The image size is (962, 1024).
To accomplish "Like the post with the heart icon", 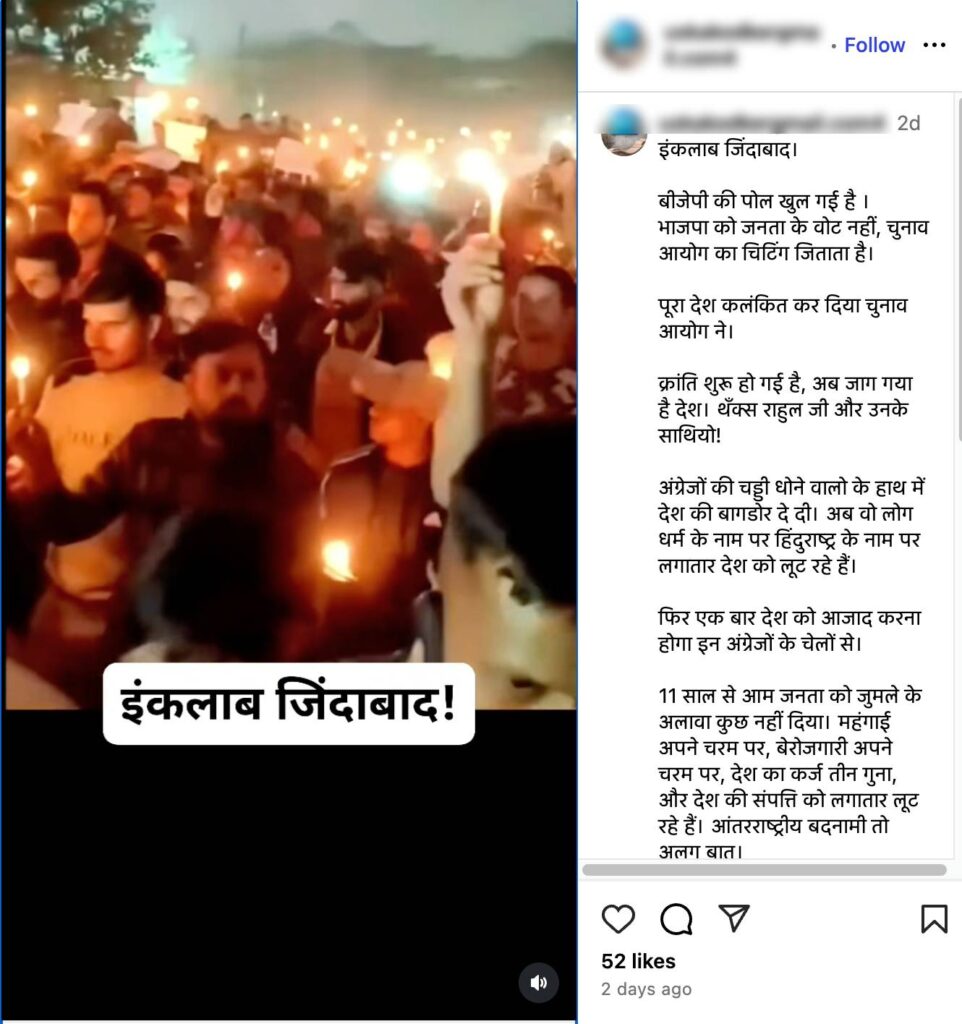I will point(618,919).
